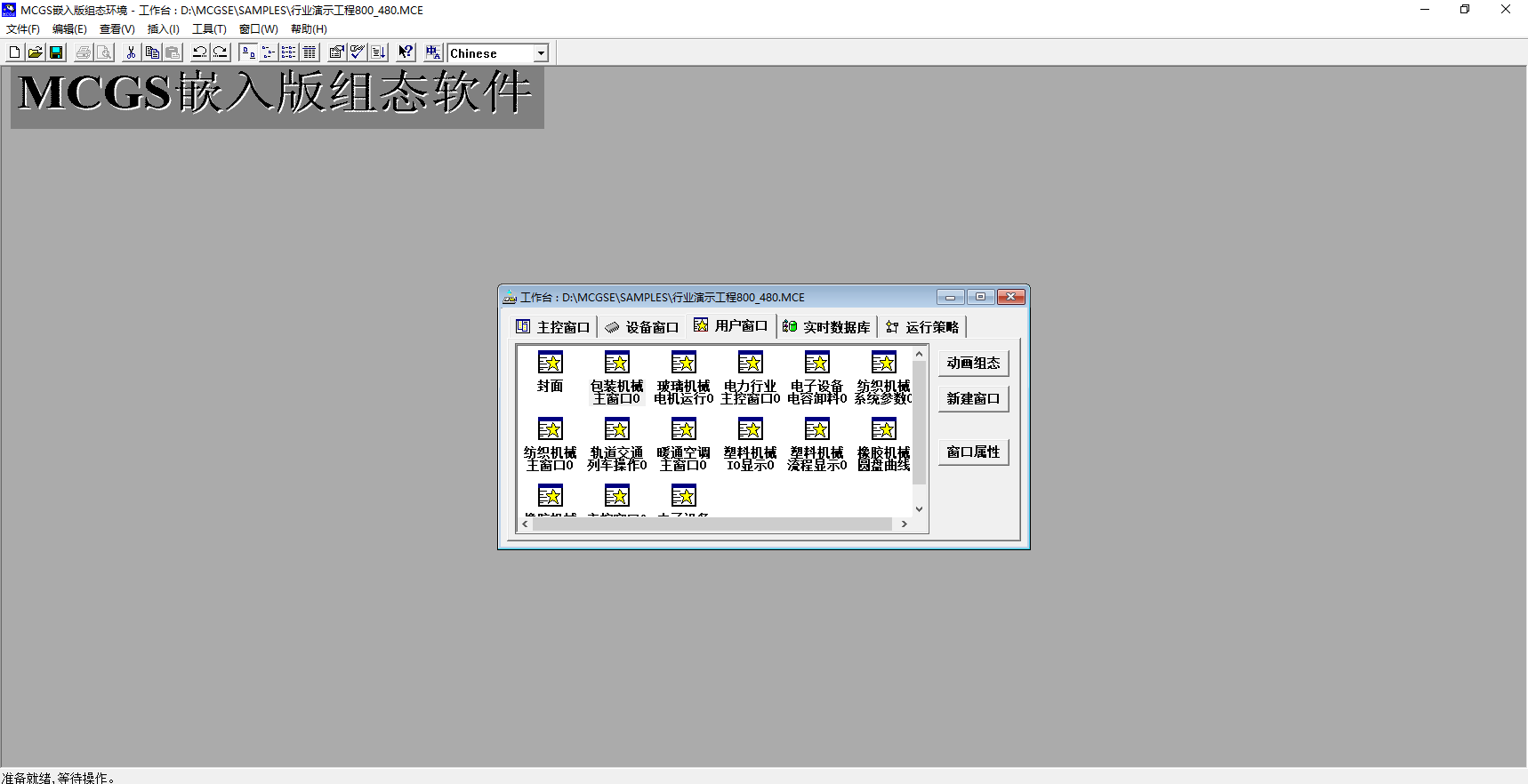Click the Undo arrow toolbar icon
The image size is (1528, 784).
tap(199, 52)
